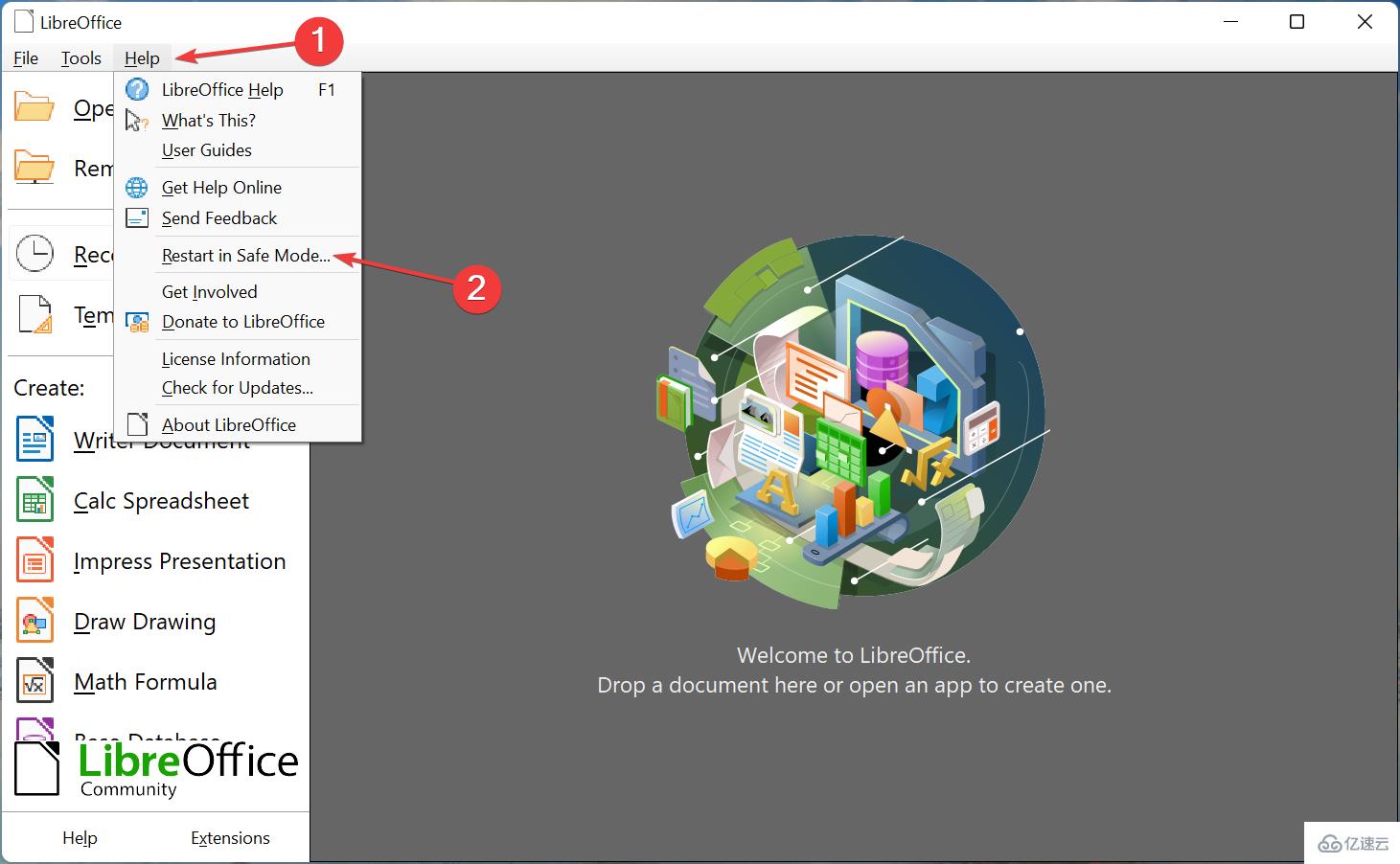
Task: Click the LibreOffice Help question mark icon
Action: (138, 90)
